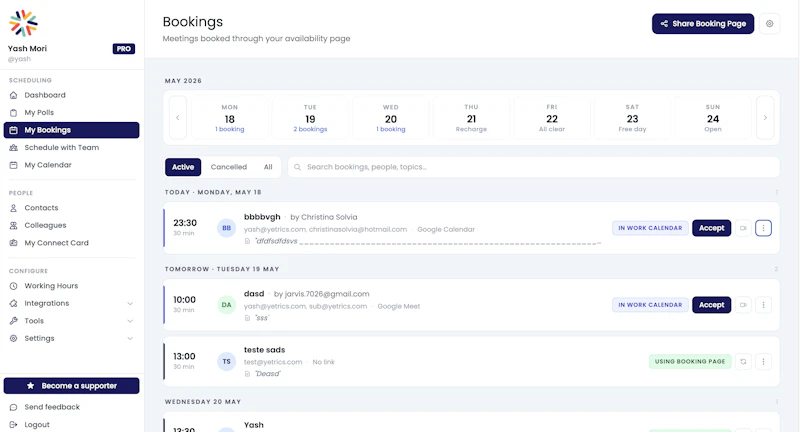Image resolution: width=800 pixels, height=432 pixels.
Task: Go to the next week
Action: (765, 118)
